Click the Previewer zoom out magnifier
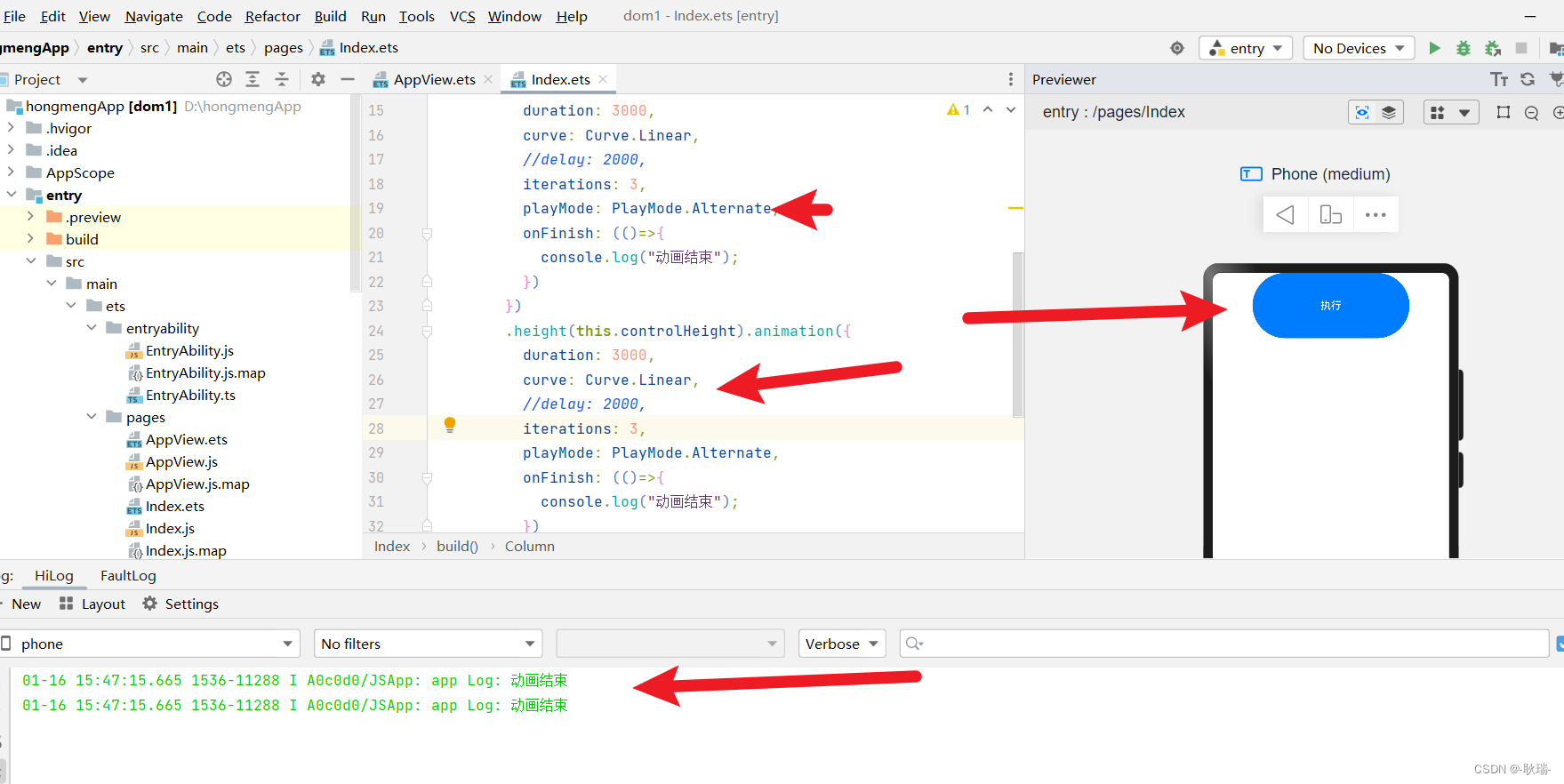Viewport: 1564px width, 784px height. (1531, 113)
